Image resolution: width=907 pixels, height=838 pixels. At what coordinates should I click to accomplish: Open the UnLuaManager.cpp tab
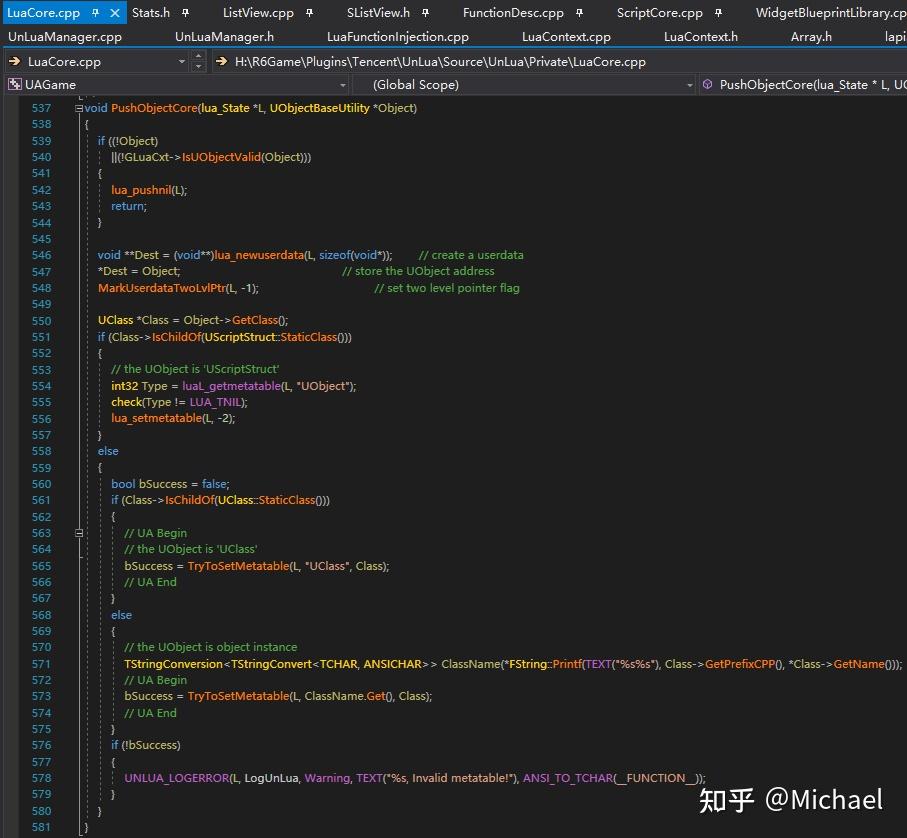(65, 37)
